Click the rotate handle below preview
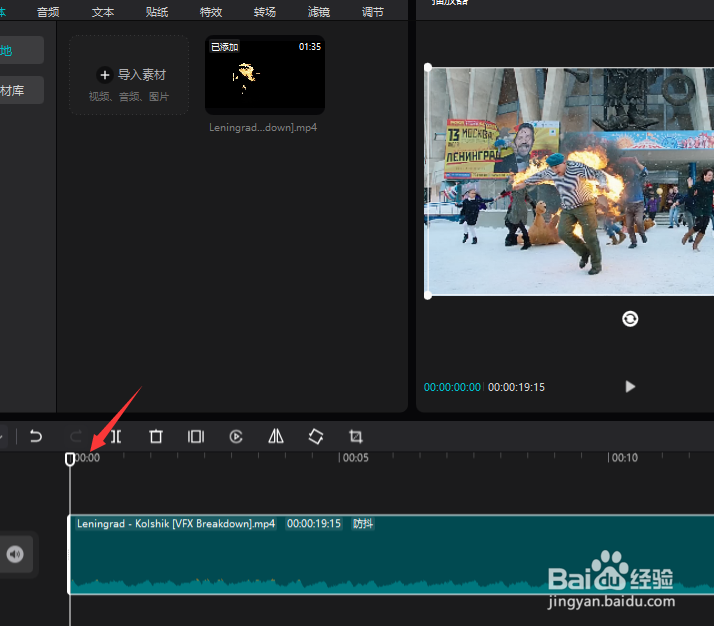Screen dimensions: 714x626 point(630,319)
